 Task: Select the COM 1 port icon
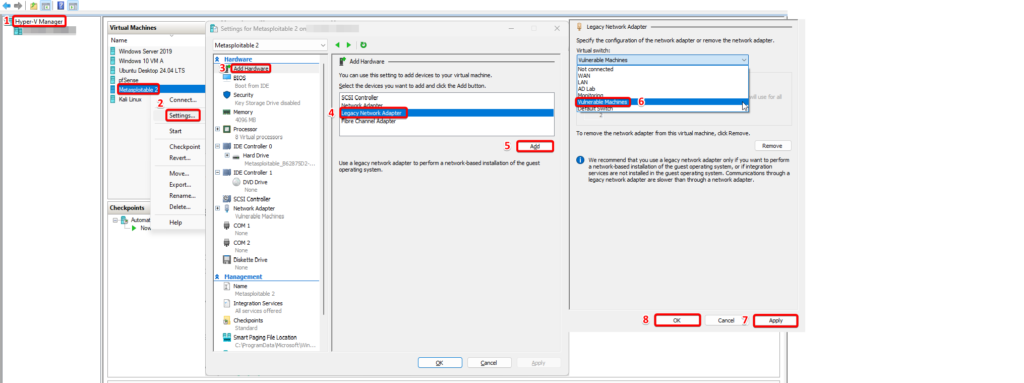pos(227,225)
